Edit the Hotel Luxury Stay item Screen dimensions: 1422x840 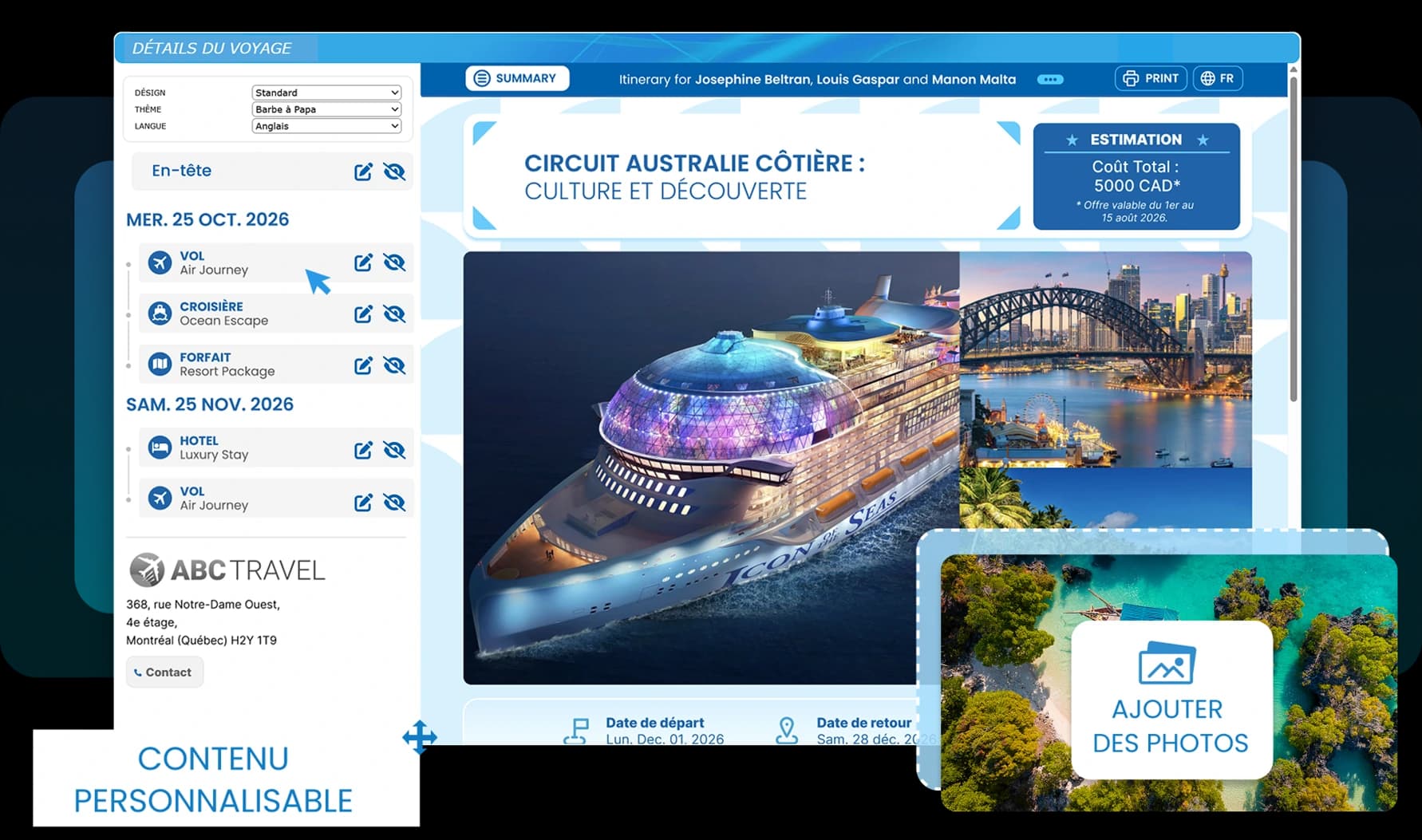363,450
